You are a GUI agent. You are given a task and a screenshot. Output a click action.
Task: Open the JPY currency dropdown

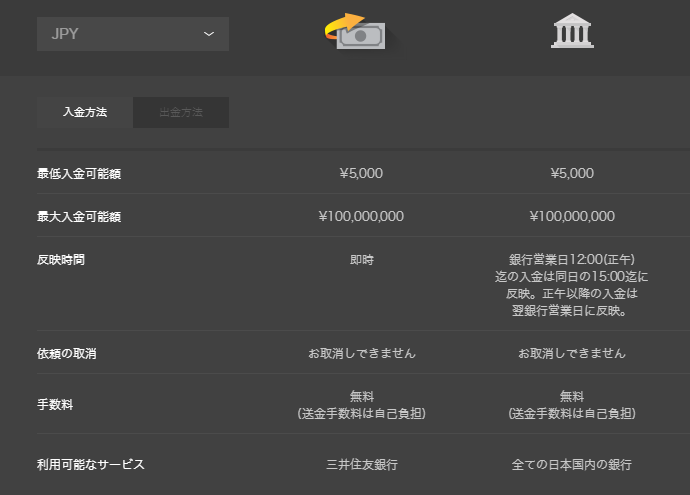[133, 34]
